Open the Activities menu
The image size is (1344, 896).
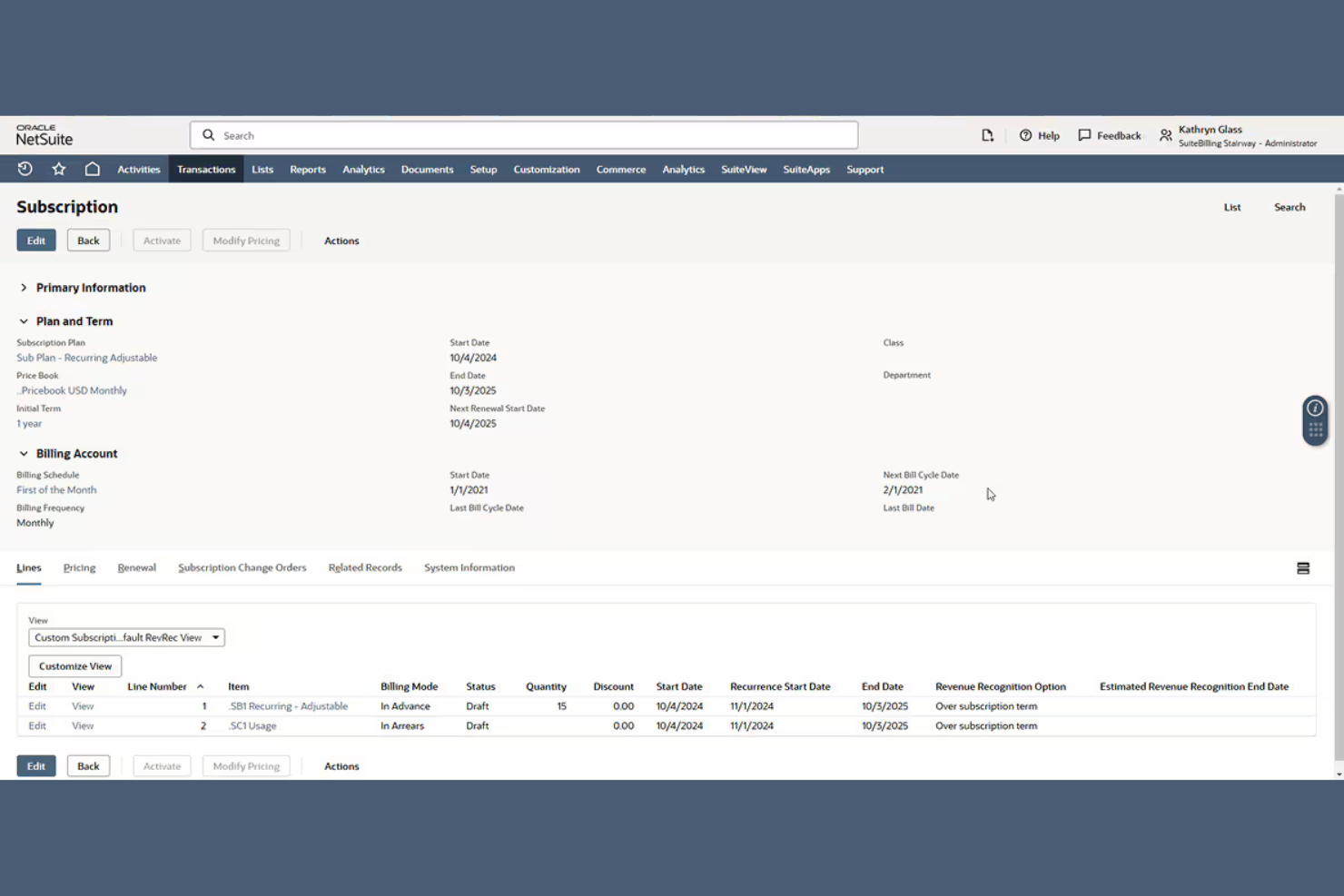coord(139,169)
